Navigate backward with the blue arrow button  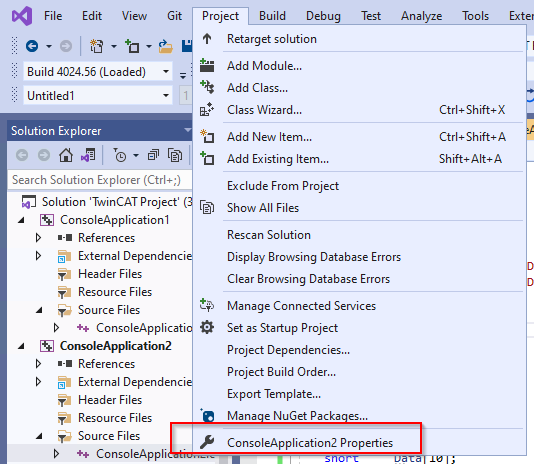click(x=32, y=46)
